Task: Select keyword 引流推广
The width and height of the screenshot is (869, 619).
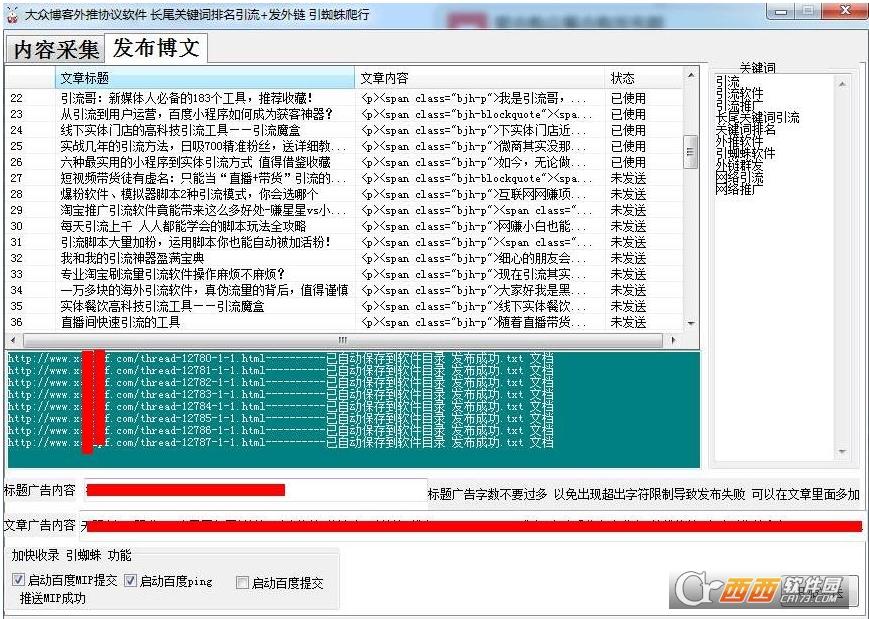Action: pos(739,105)
